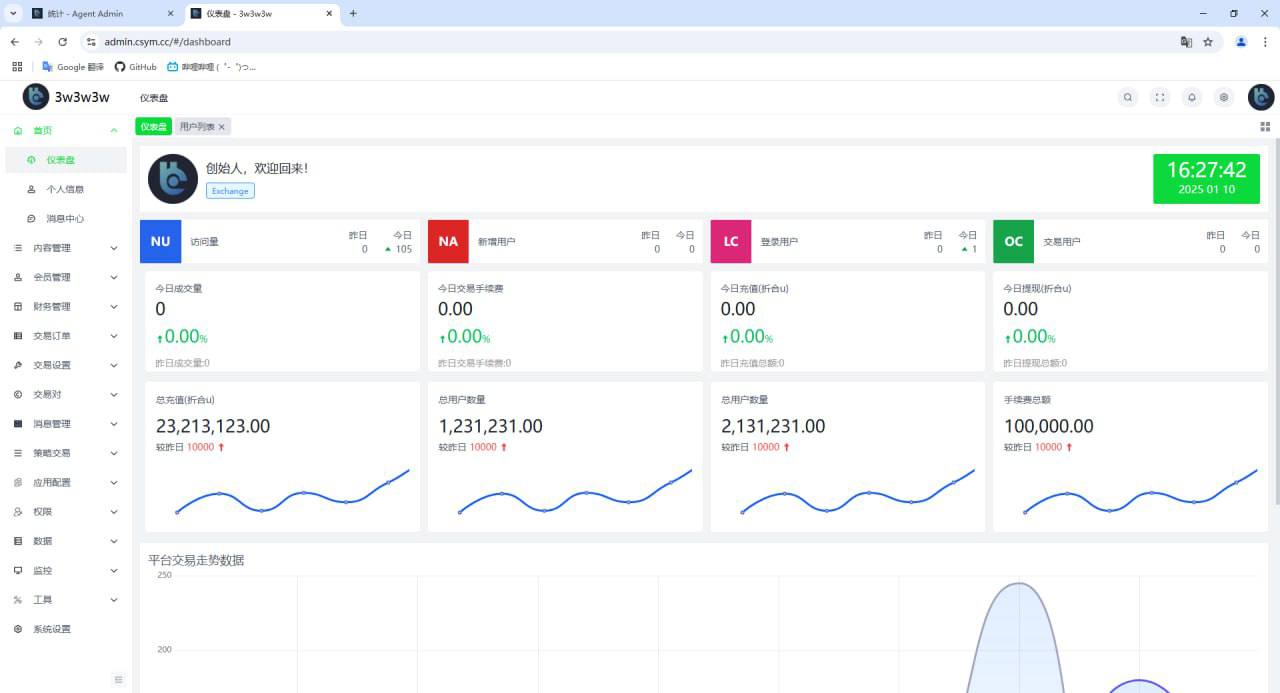This screenshot has width=1280, height=693.
Task: Open 个人信息 in the sidebar
Action: 65,189
